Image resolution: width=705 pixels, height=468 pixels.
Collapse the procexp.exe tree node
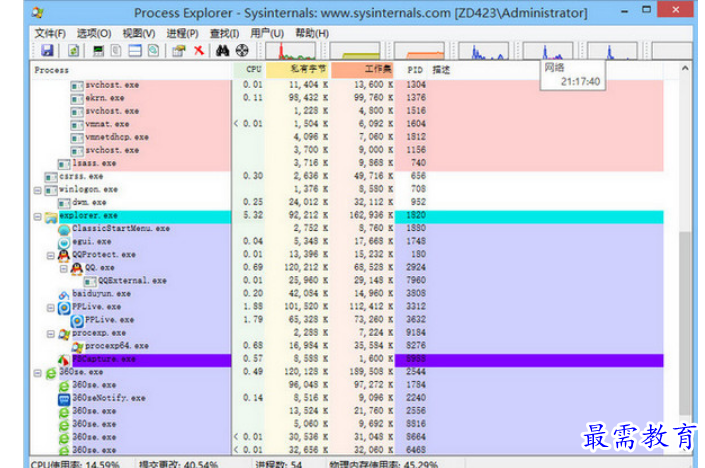tap(51, 334)
